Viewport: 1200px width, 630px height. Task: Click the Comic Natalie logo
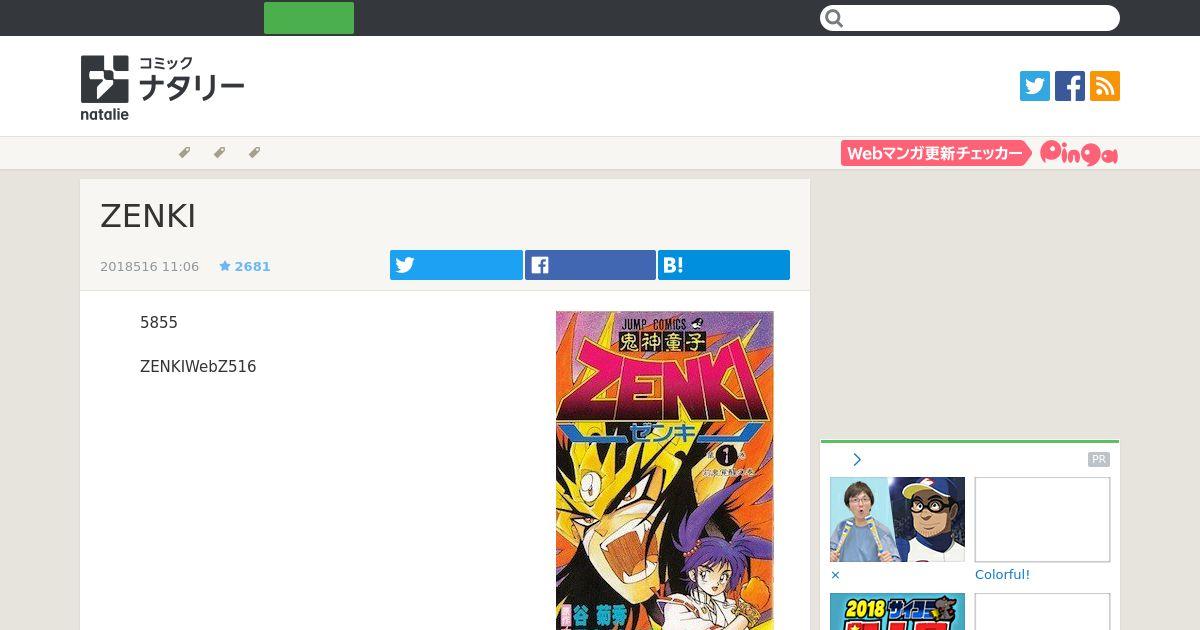coord(162,88)
